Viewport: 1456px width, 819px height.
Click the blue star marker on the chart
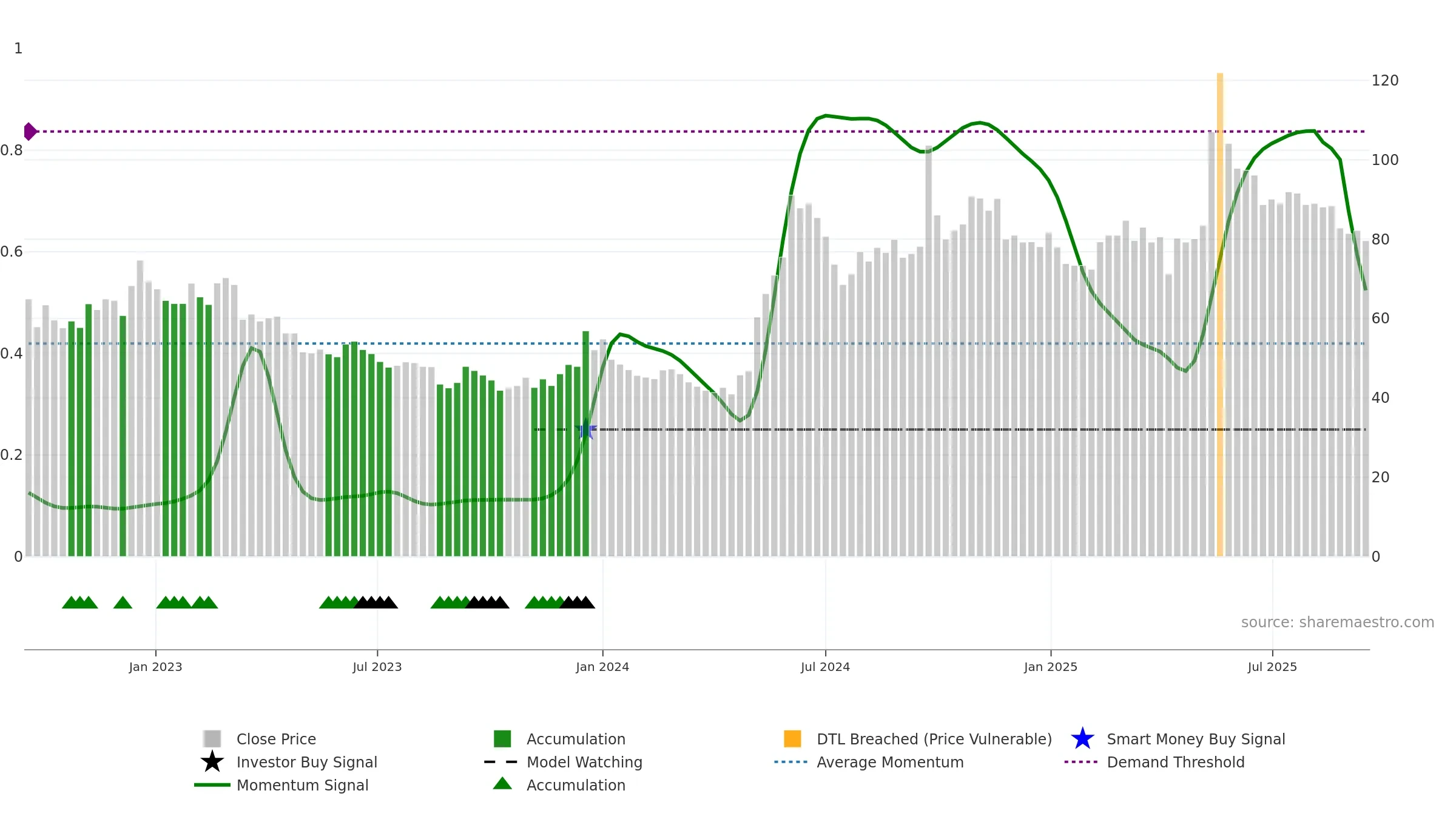point(586,430)
